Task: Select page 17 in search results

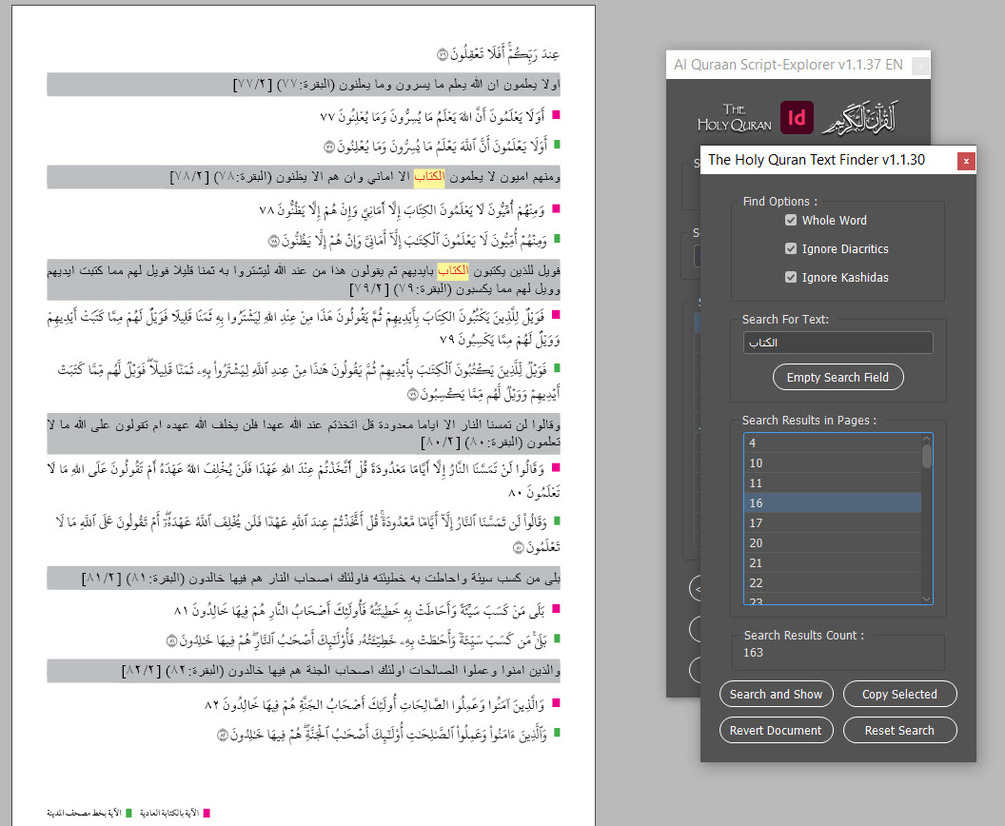Action: [833, 523]
